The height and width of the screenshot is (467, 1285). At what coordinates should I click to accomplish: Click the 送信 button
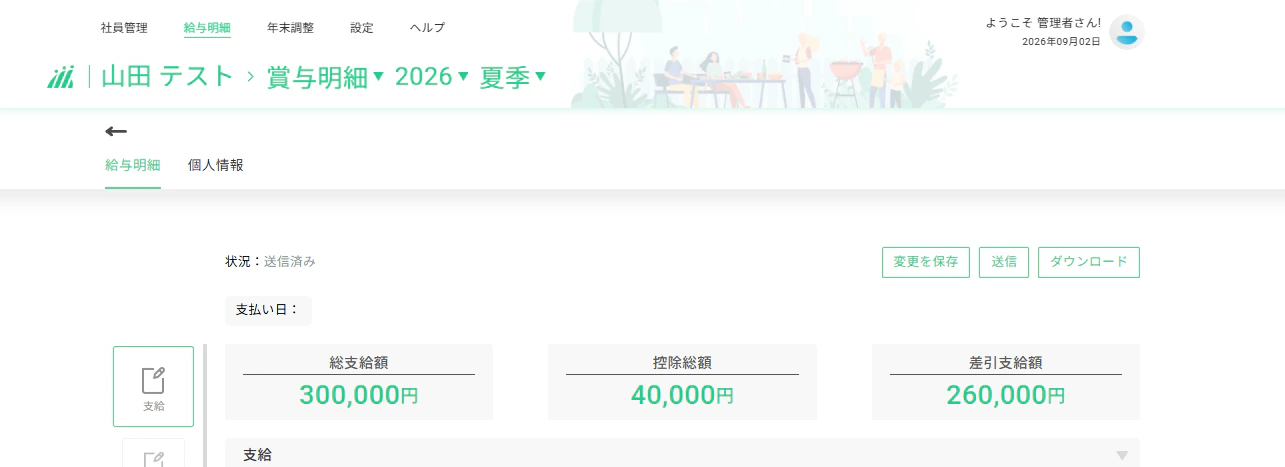(x=1004, y=262)
